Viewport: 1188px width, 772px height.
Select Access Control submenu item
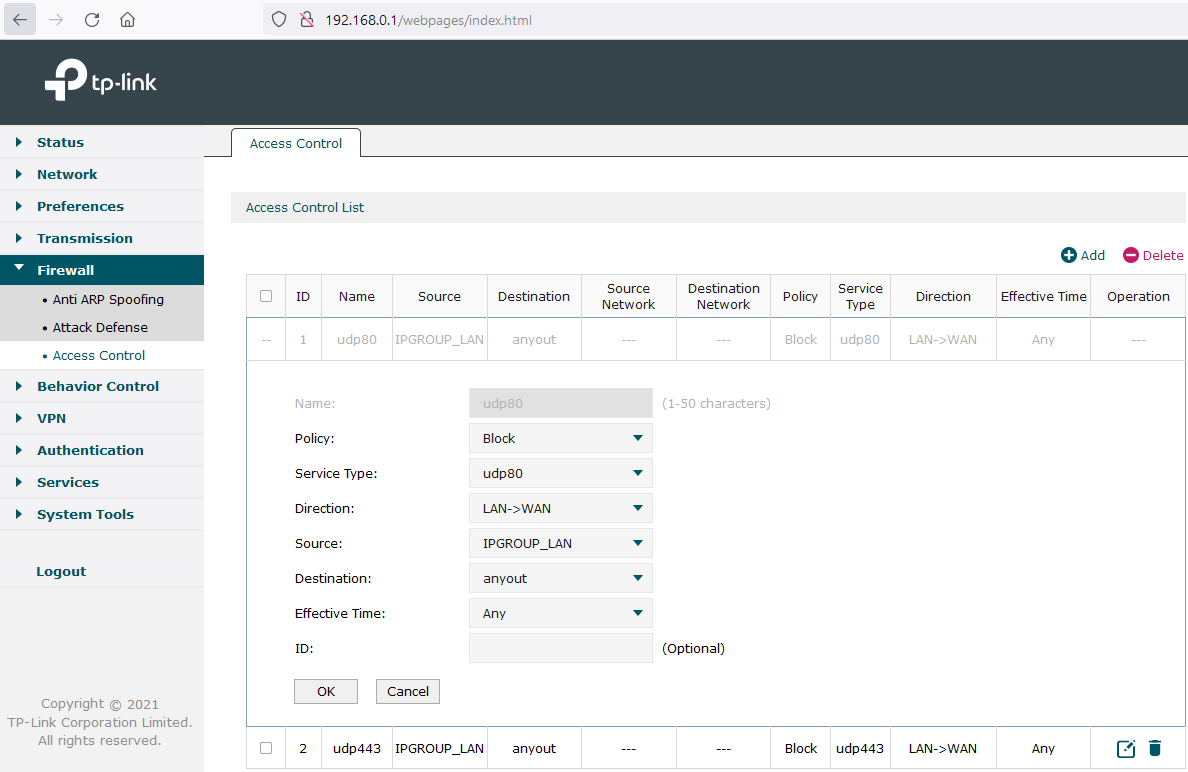coord(98,355)
